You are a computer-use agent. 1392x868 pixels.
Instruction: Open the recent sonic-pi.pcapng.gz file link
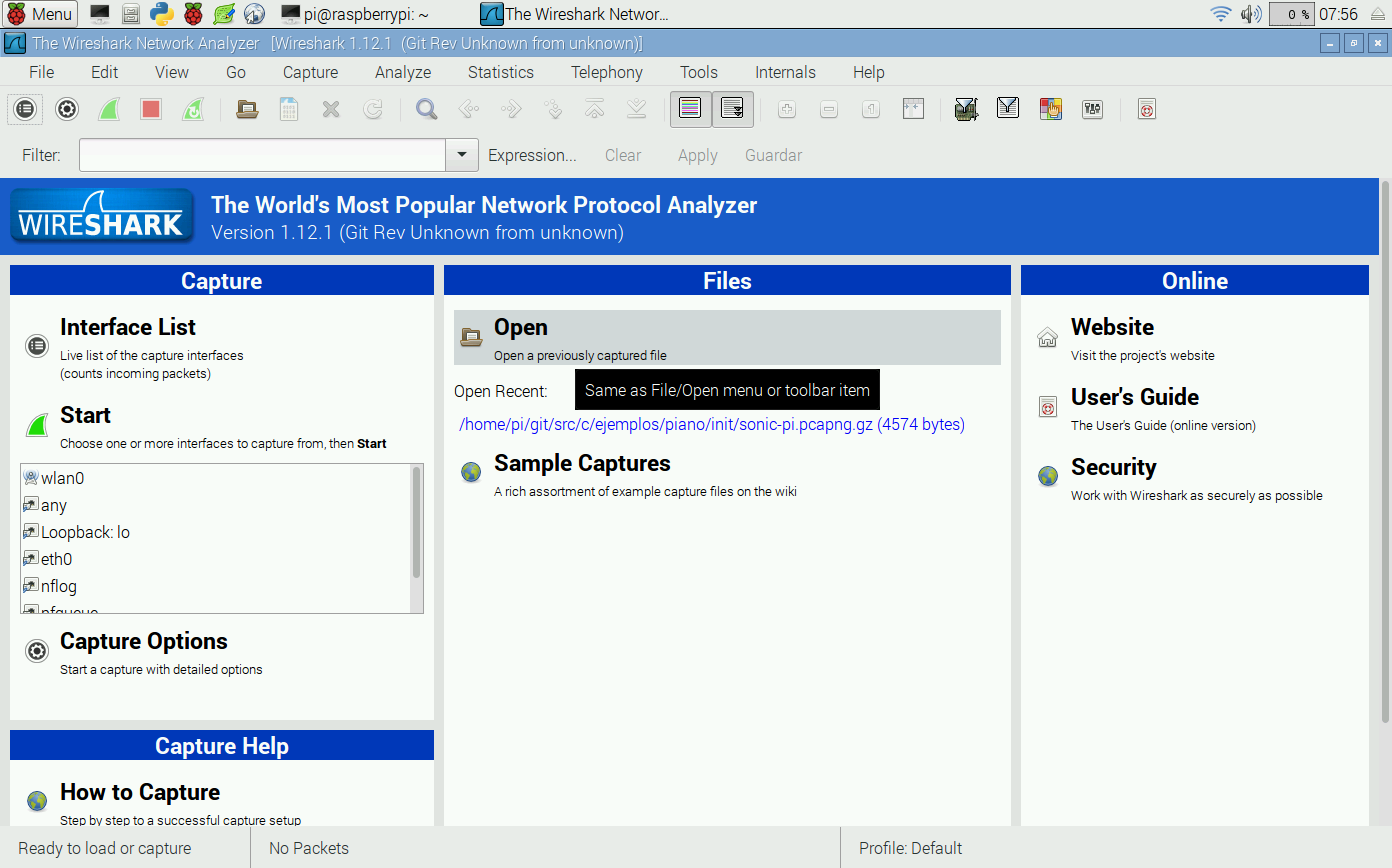coord(711,424)
